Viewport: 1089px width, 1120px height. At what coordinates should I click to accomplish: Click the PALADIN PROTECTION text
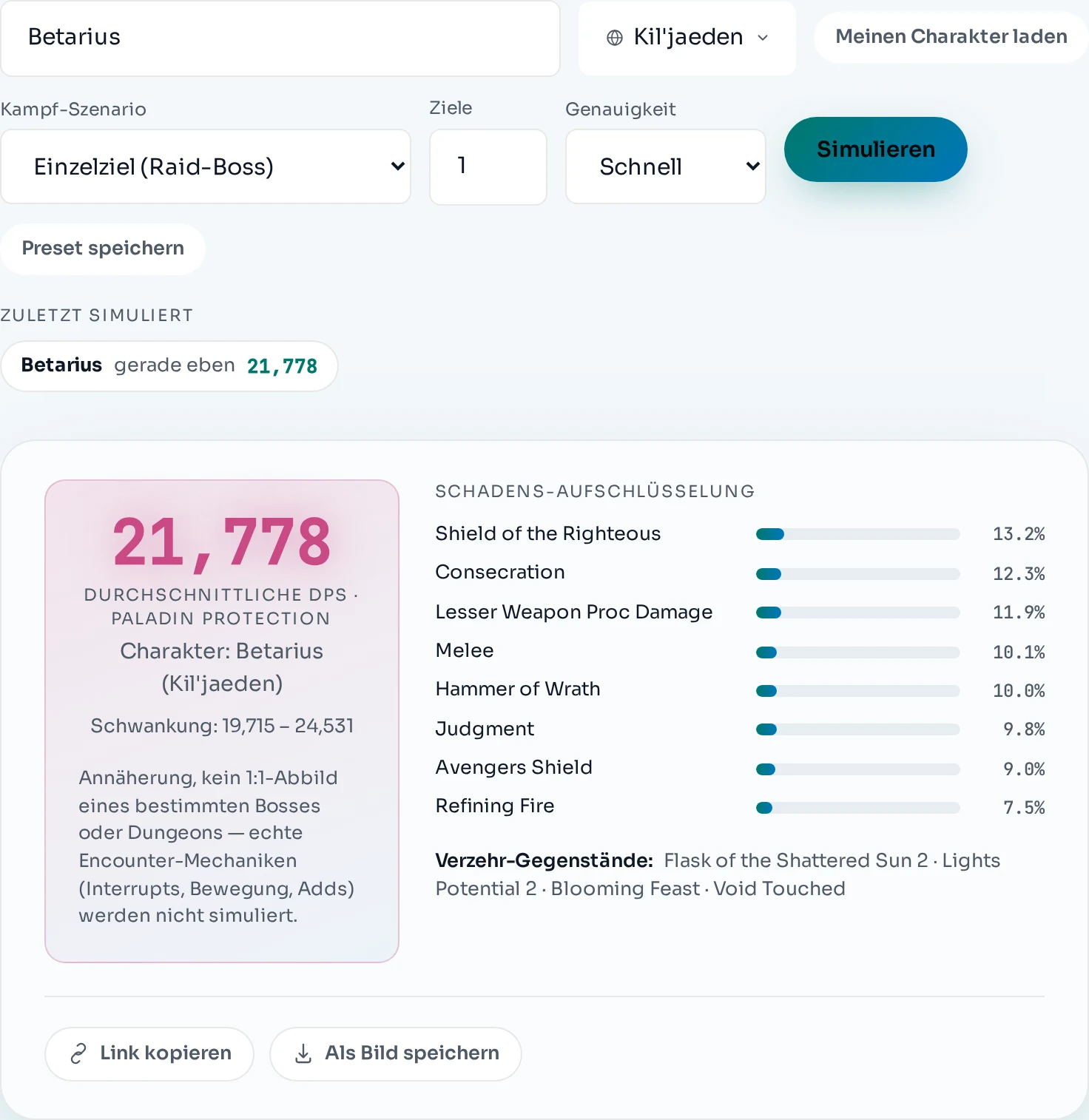click(220, 618)
